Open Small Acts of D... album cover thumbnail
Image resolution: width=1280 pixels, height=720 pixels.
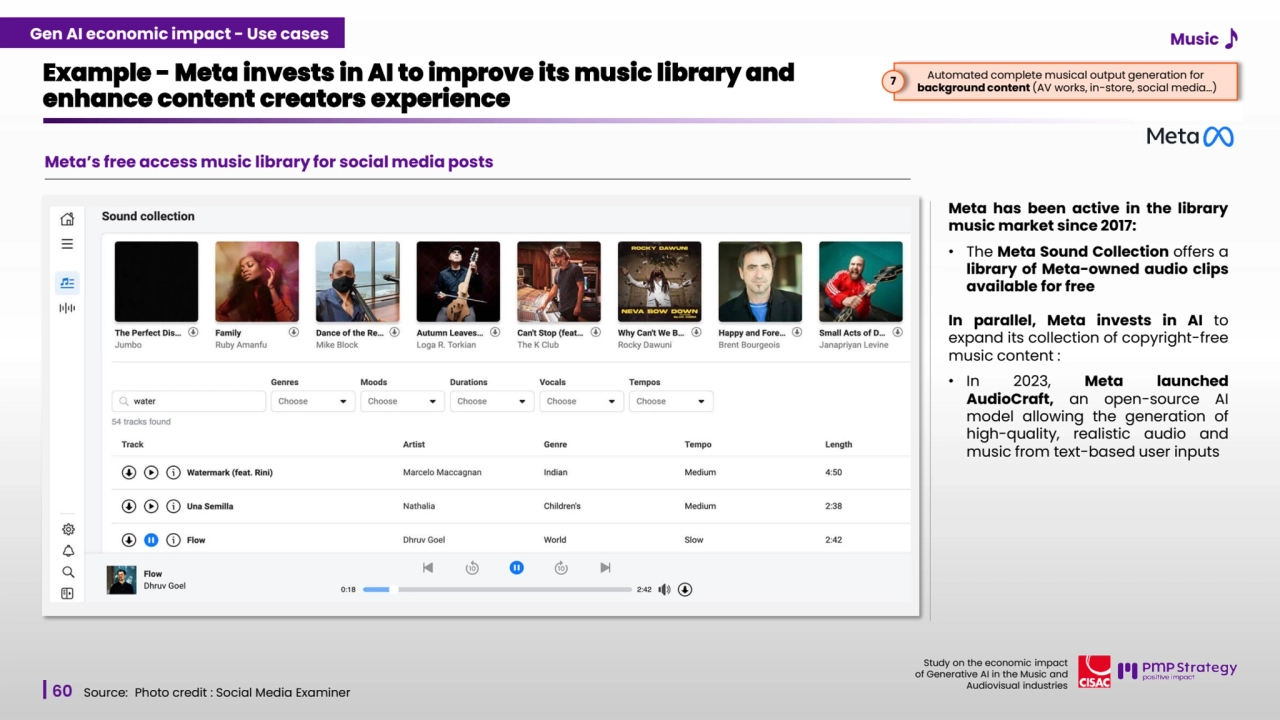click(x=861, y=282)
